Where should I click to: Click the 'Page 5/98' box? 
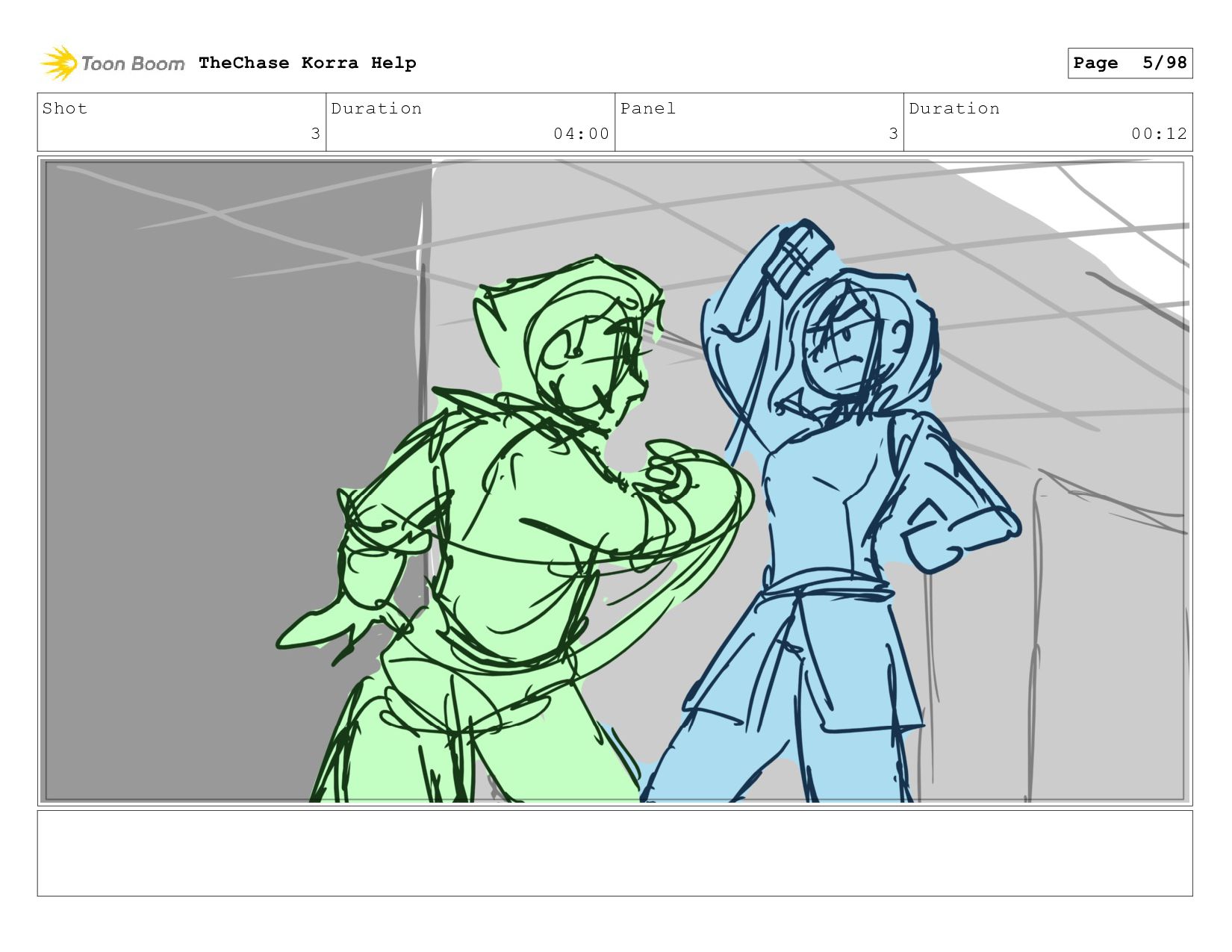(x=1130, y=63)
